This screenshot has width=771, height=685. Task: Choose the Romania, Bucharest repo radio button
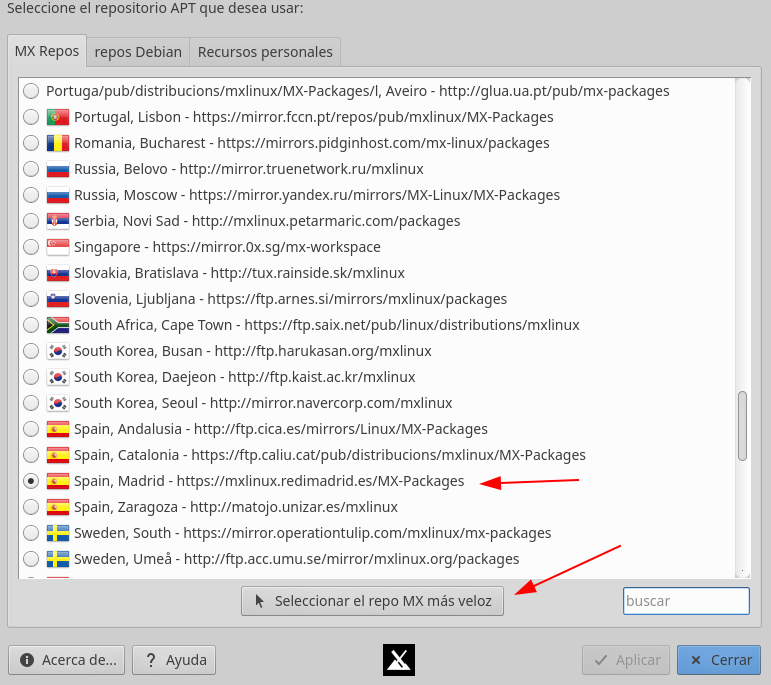point(31,143)
